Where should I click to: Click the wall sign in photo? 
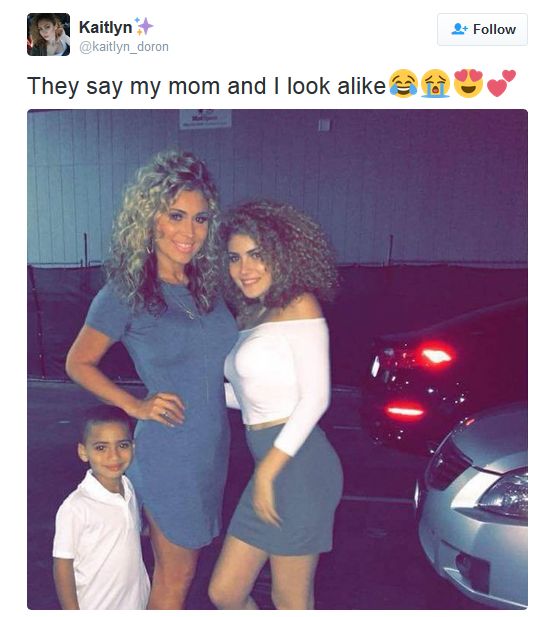pos(205,119)
